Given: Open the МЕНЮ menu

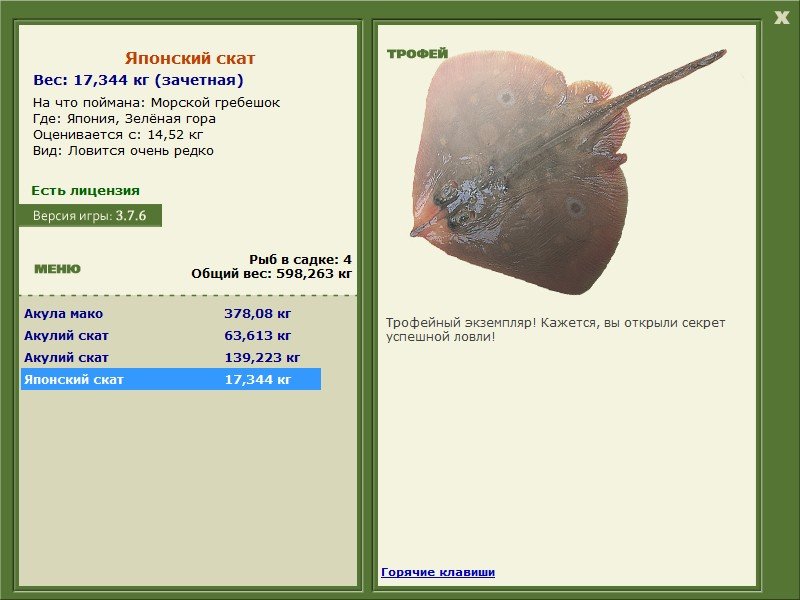Looking at the screenshot, I should coord(57,269).
